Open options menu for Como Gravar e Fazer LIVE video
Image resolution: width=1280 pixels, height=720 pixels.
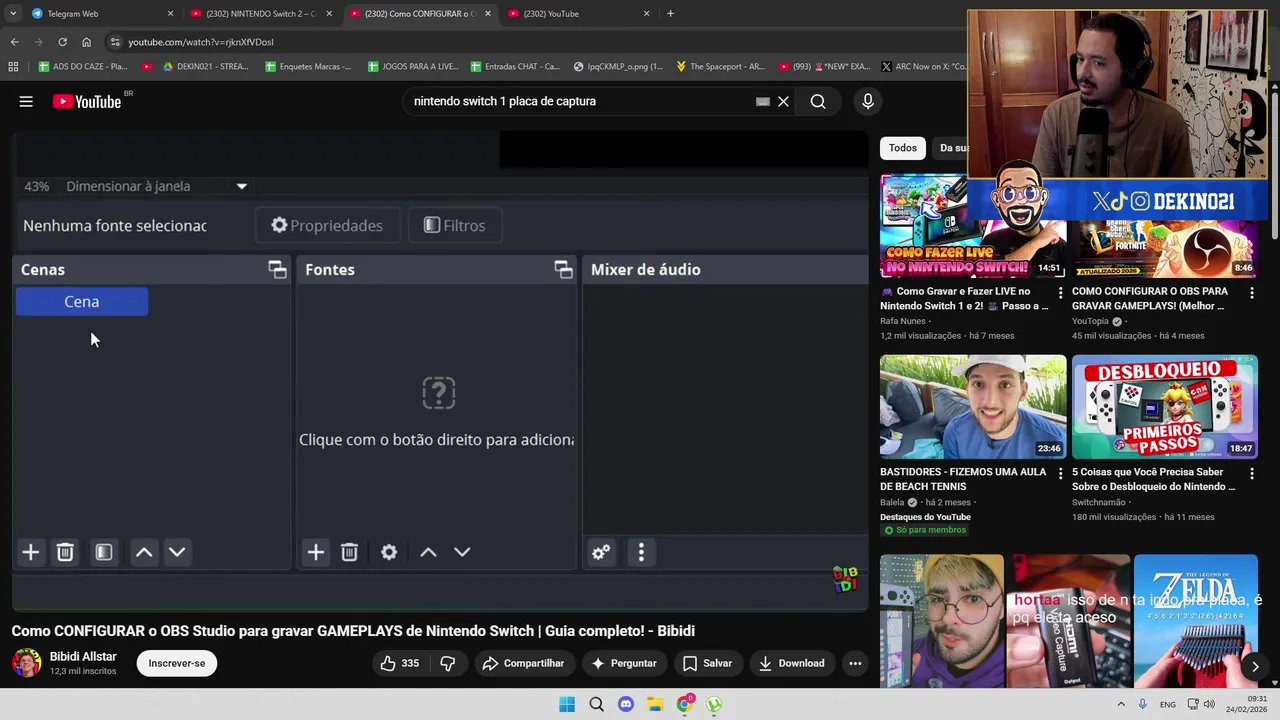1060,293
